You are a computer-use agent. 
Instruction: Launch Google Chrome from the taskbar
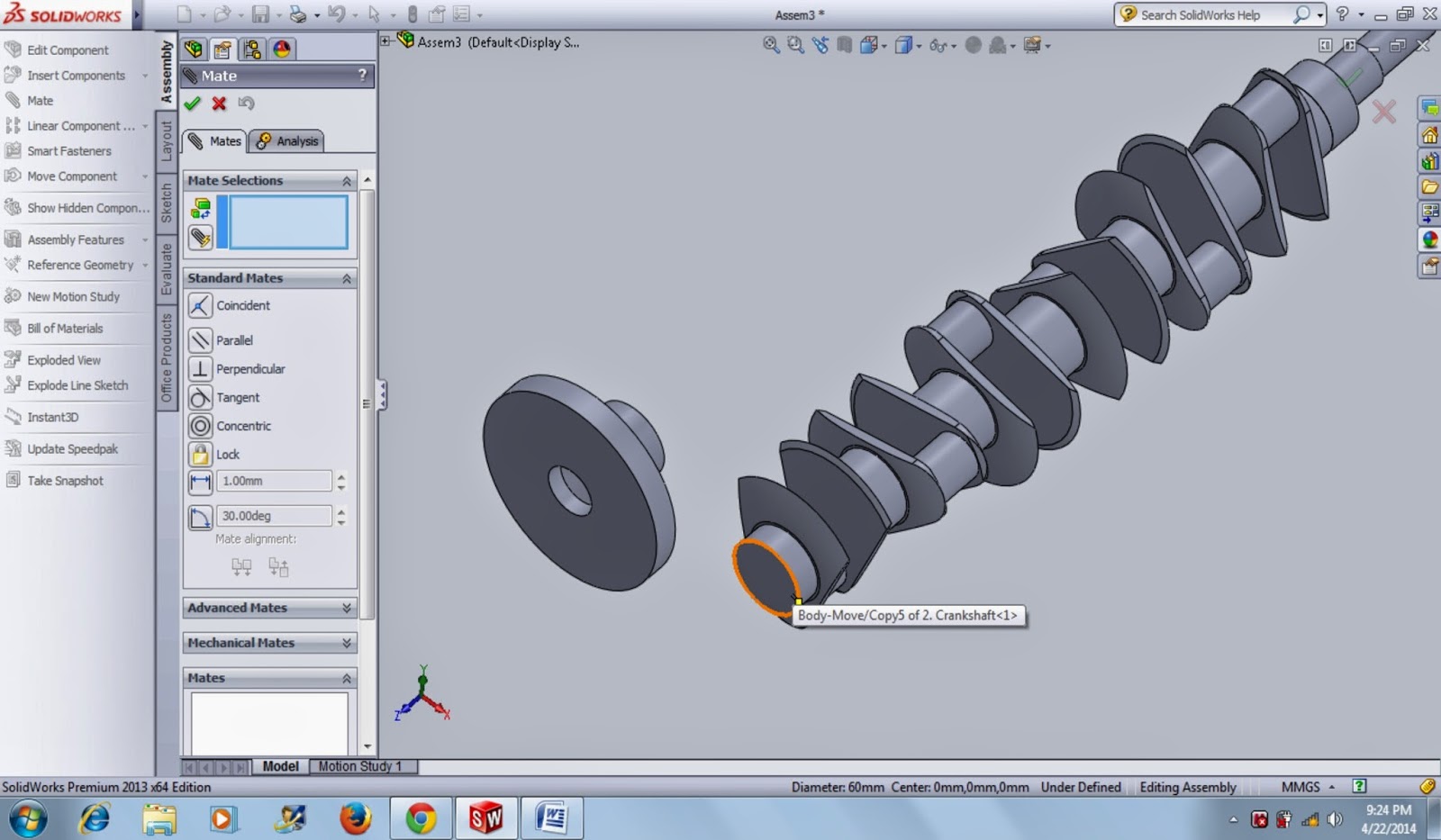(420, 818)
